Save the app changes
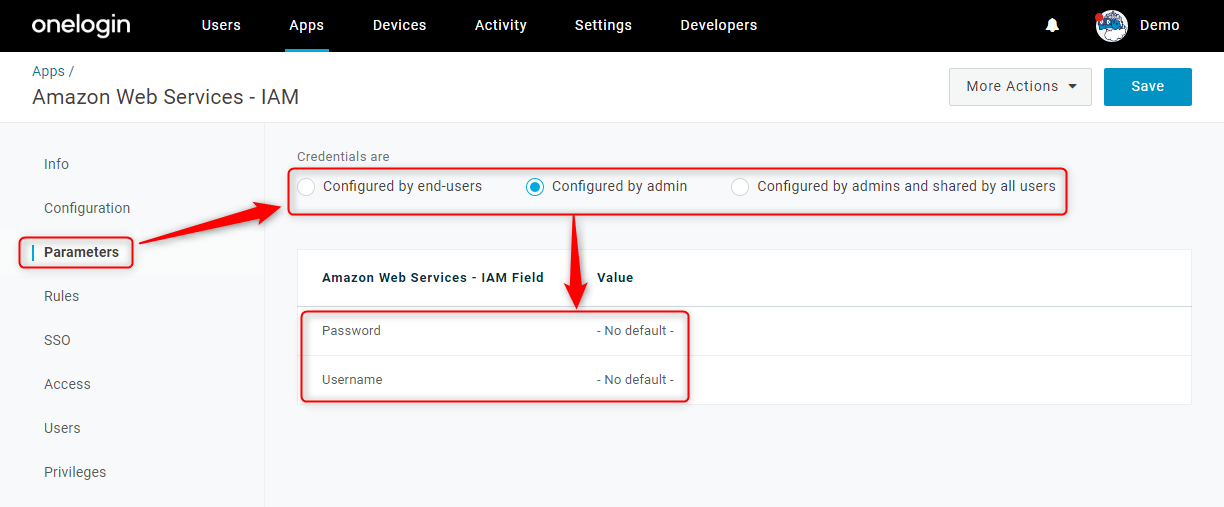Image resolution: width=1224 pixels, height=507 pixels. 1148,87
